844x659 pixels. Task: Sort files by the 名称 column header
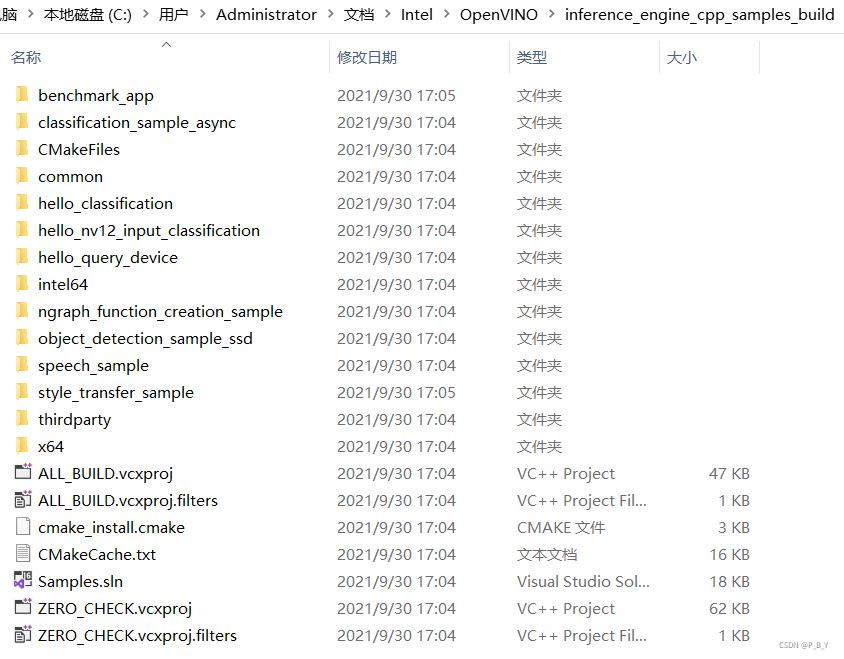[26, 57]
